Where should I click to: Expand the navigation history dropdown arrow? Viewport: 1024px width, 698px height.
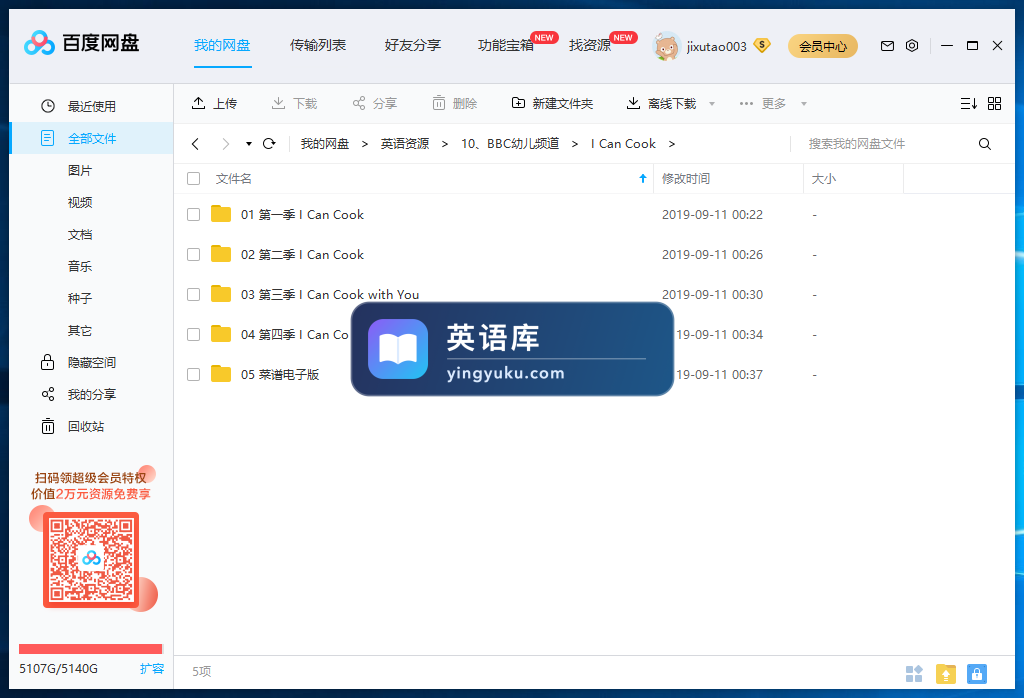(x=249, y=144)
